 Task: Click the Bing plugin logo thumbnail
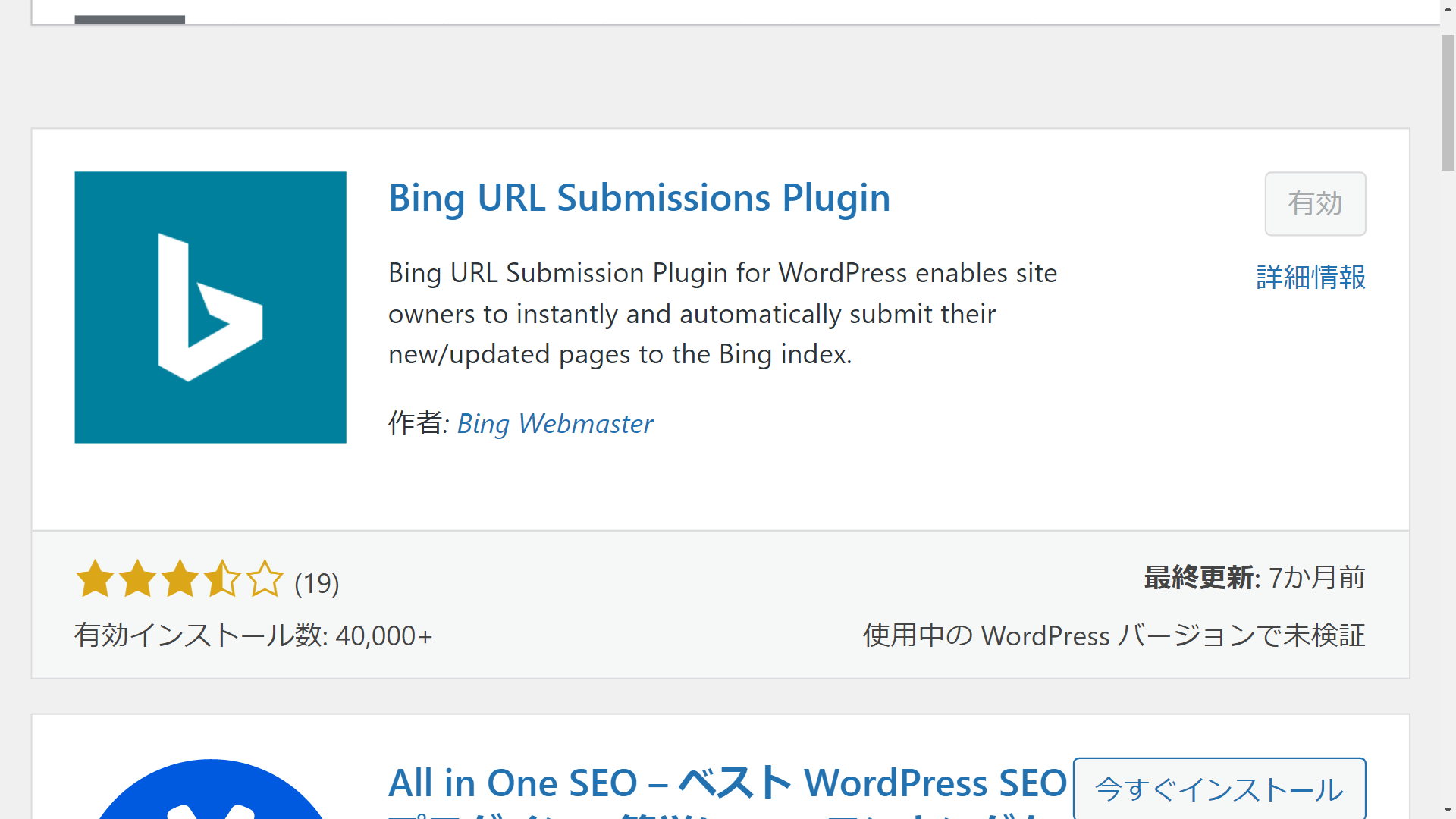pos(210,306)
